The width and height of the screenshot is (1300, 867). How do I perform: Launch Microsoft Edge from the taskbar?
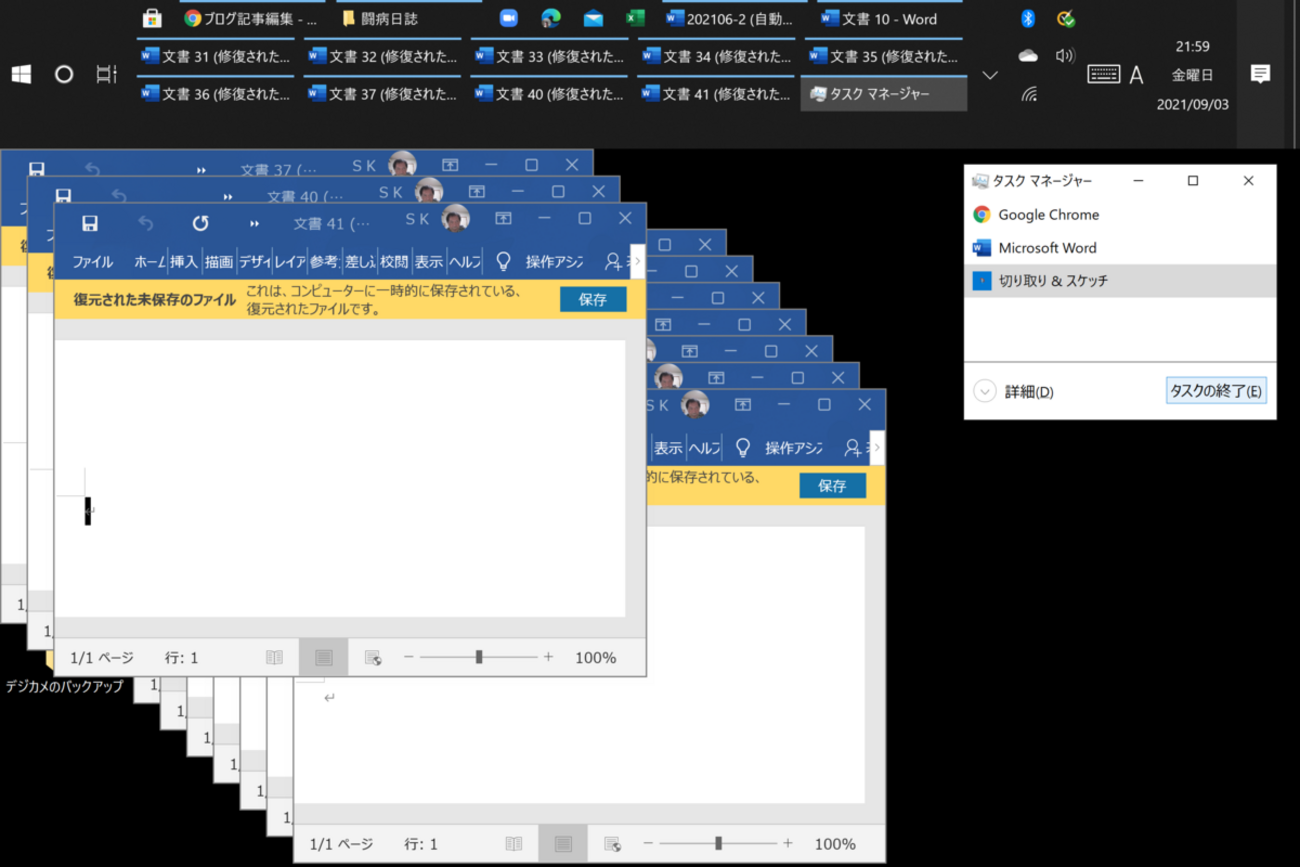coord(550,18)
